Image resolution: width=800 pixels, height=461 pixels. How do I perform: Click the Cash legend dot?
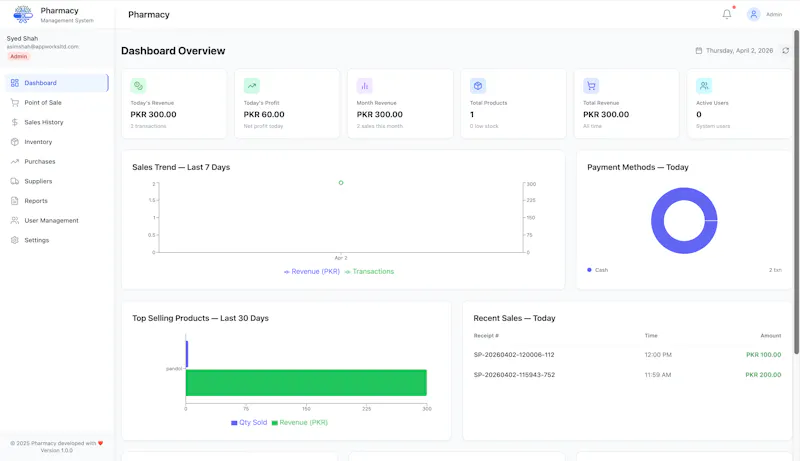tap(589, 270)
